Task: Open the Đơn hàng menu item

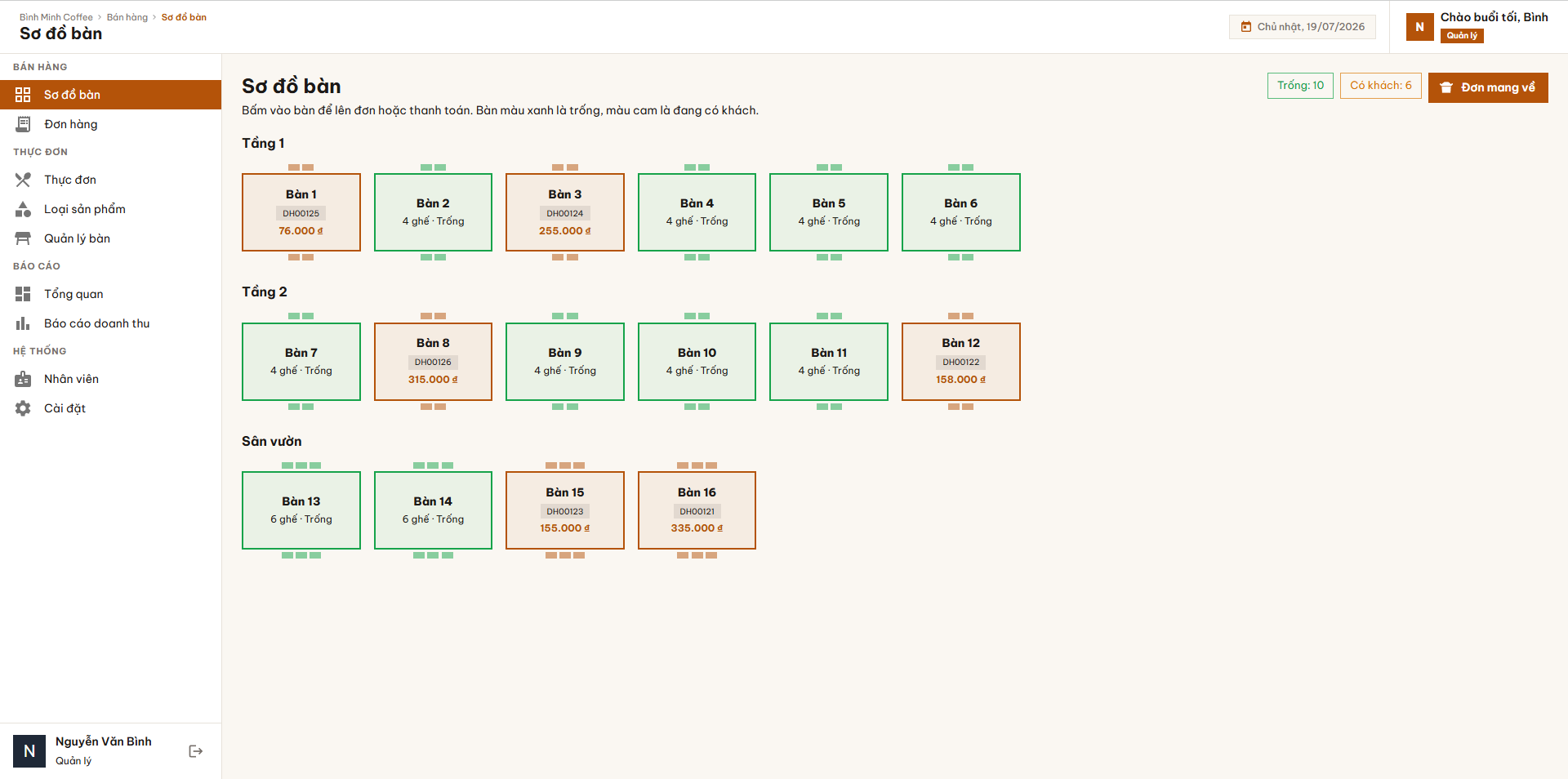Action: 110,124
